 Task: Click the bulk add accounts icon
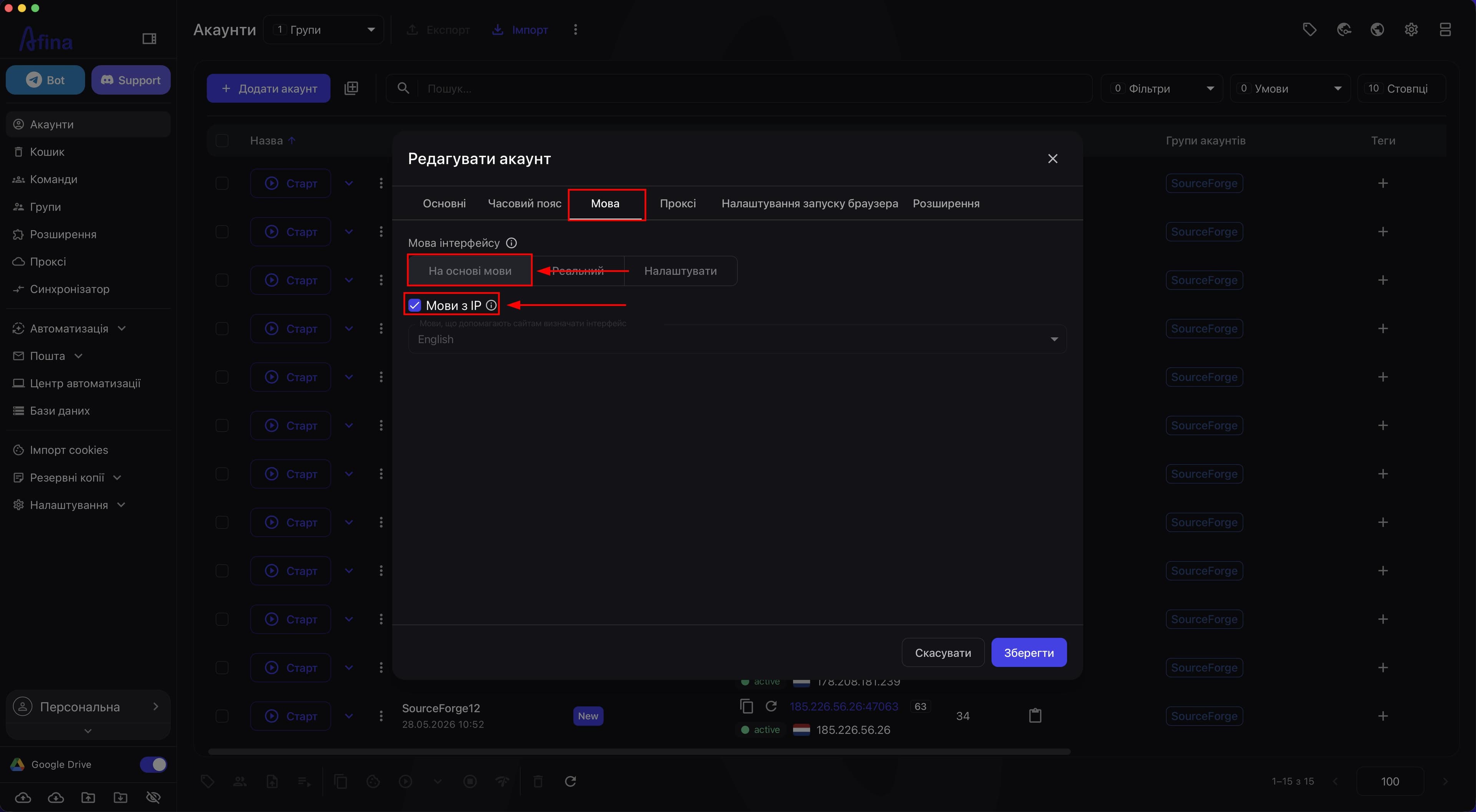pyautogui.click(x=351, y=88)
